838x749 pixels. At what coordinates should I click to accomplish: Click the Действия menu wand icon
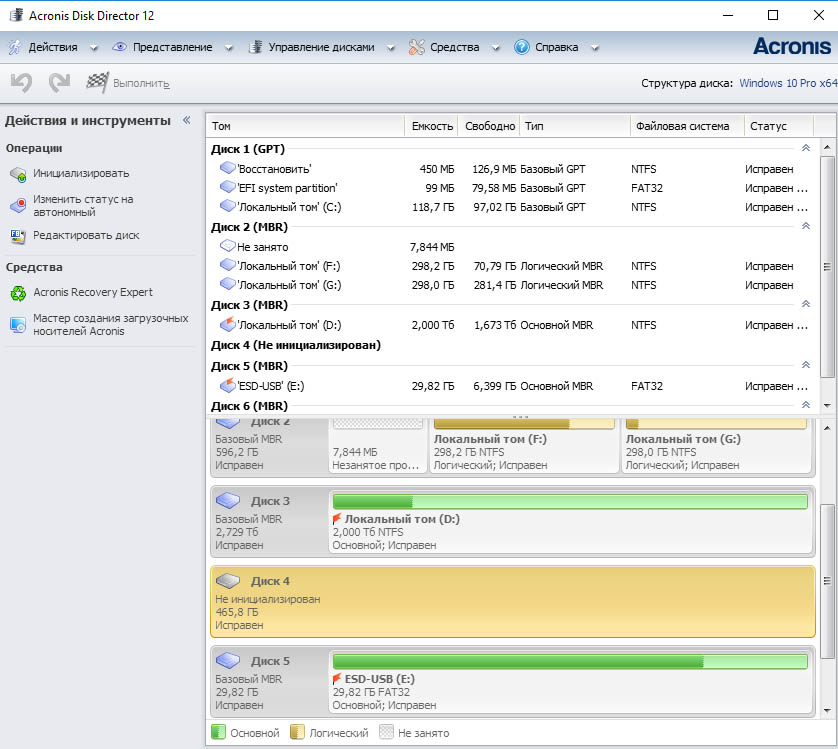pyautogui.click(x=15, y=47)
